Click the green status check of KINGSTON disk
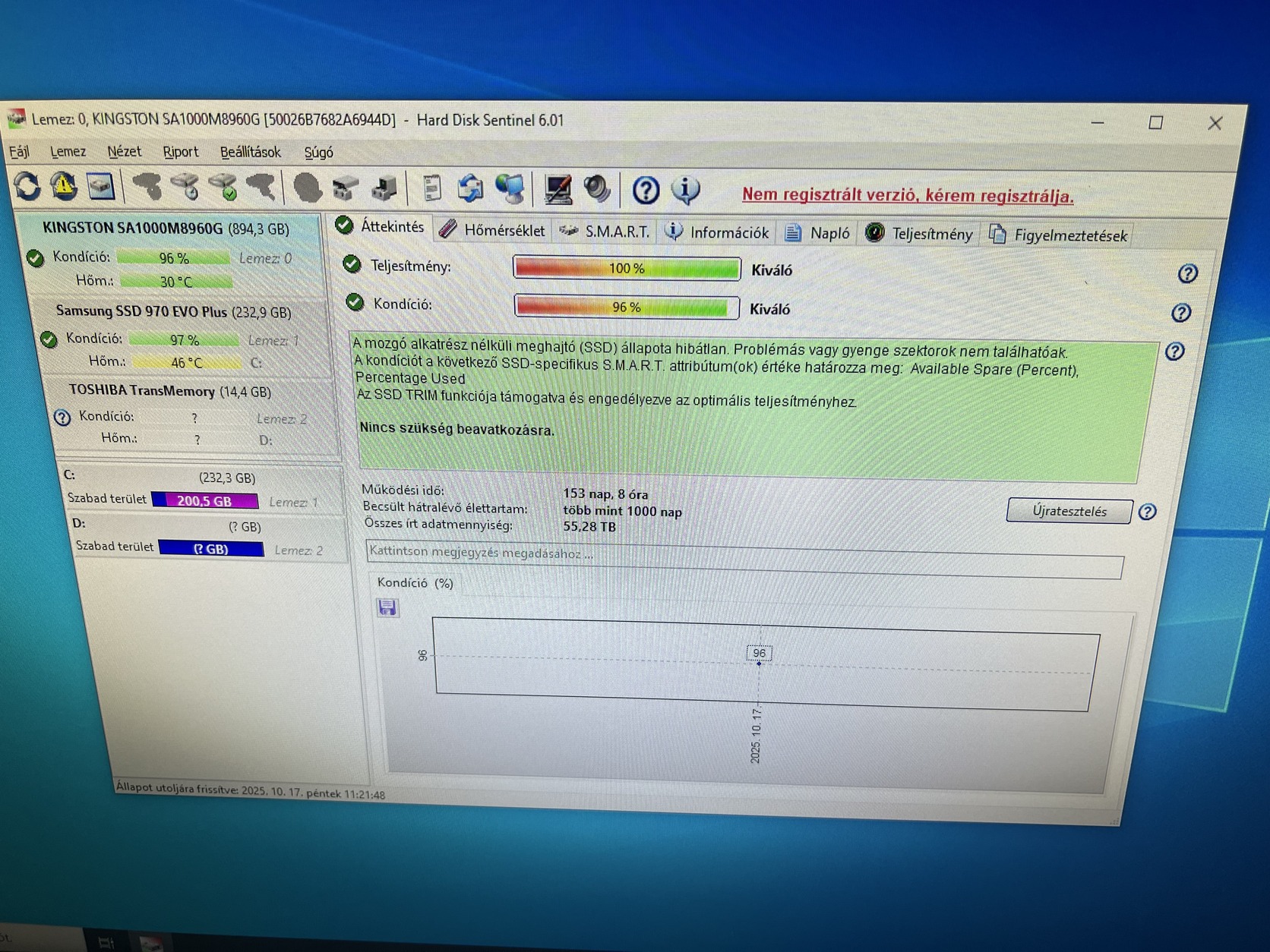Screen dimensions: 1270x952 (x=35, y=258)
